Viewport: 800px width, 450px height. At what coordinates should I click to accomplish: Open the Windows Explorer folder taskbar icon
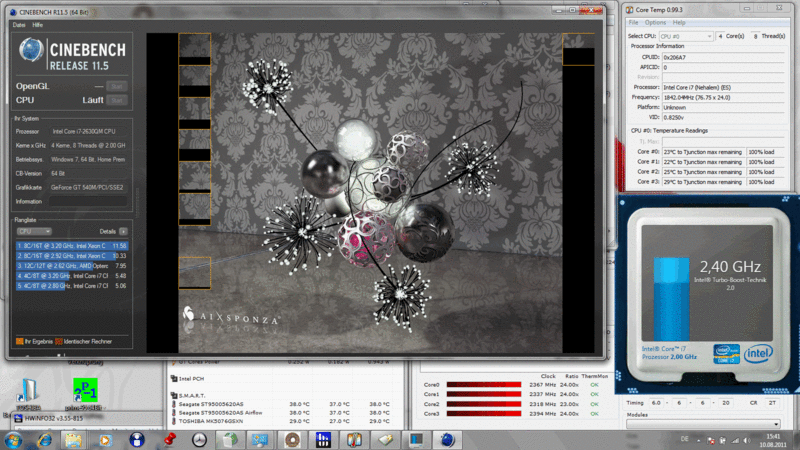point(73,440)
